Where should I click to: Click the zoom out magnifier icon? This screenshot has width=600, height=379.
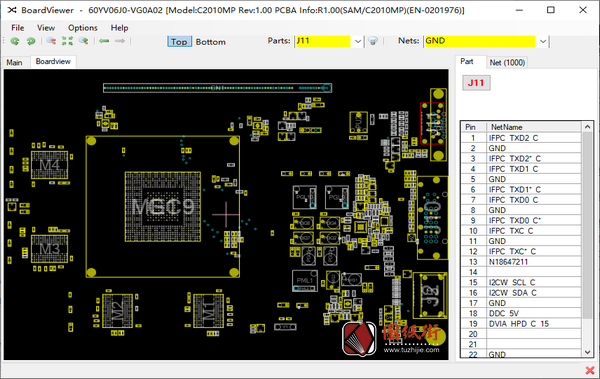tap(51, 41)
